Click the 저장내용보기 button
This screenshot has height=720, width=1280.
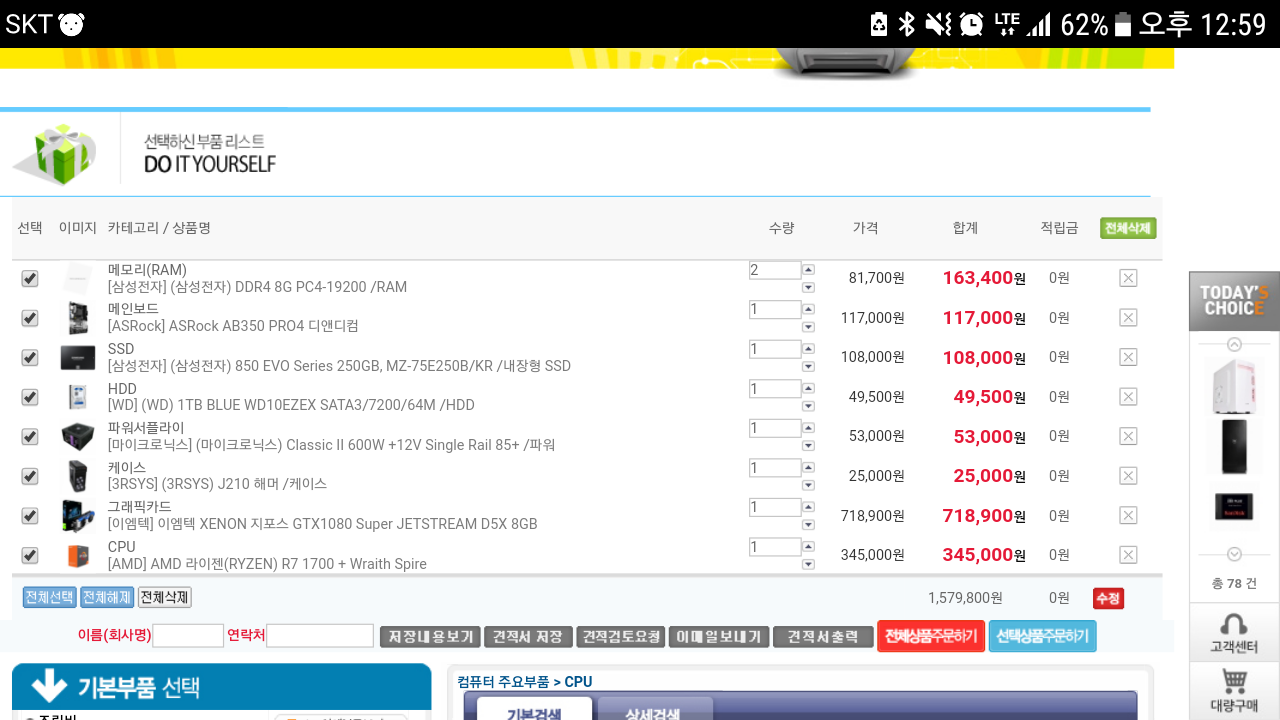tap(430, 636)
